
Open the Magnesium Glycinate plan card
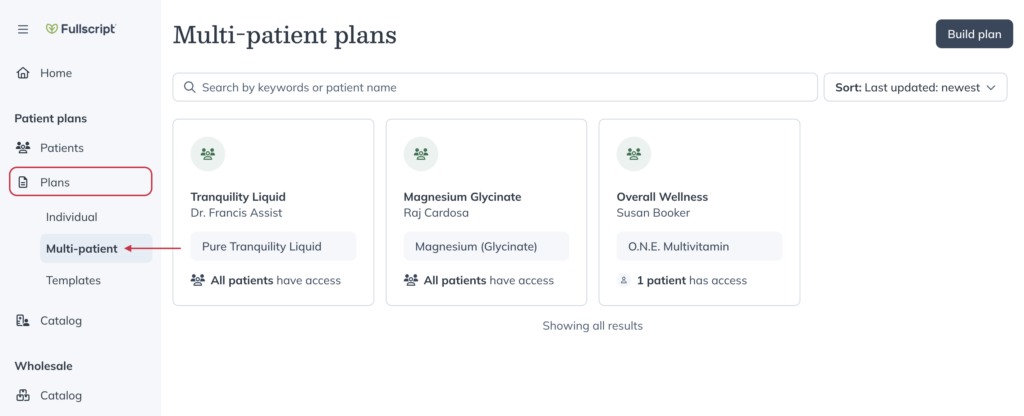[487, 212]
